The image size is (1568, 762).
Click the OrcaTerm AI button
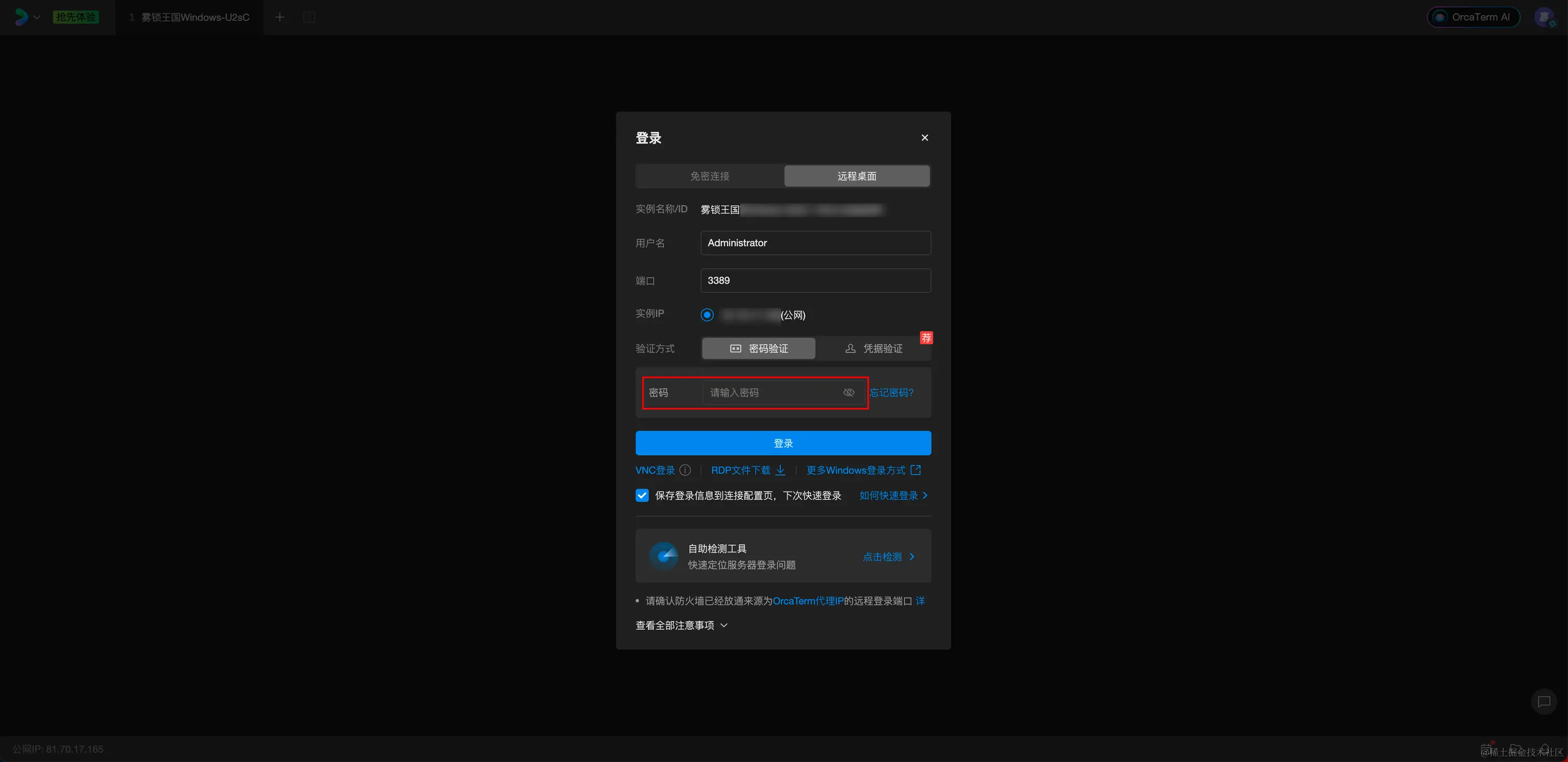pos(1473,17)
